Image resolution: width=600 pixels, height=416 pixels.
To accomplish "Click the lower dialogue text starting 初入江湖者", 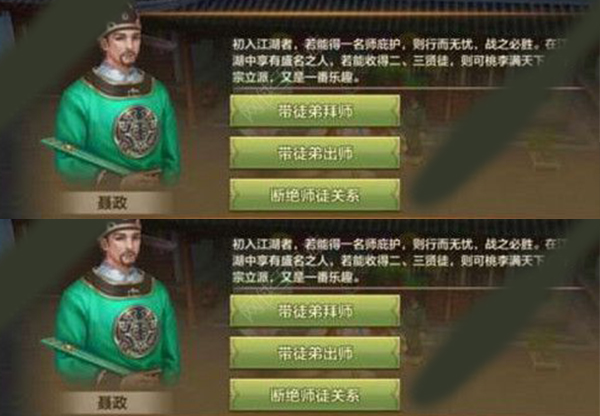I will coord(398,261).
